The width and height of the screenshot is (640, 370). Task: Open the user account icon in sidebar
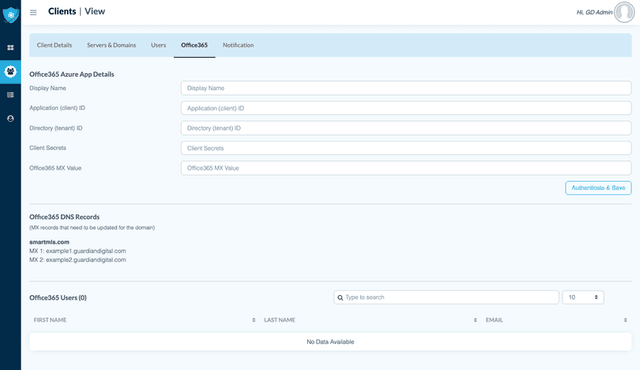(x=11, y=118)
